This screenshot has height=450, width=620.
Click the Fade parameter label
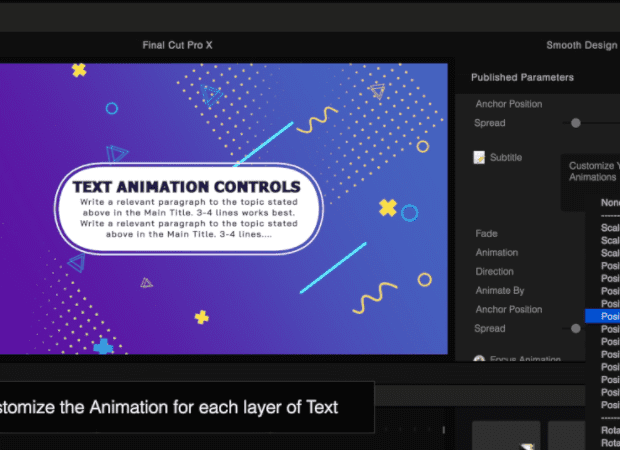click(486, 234)
